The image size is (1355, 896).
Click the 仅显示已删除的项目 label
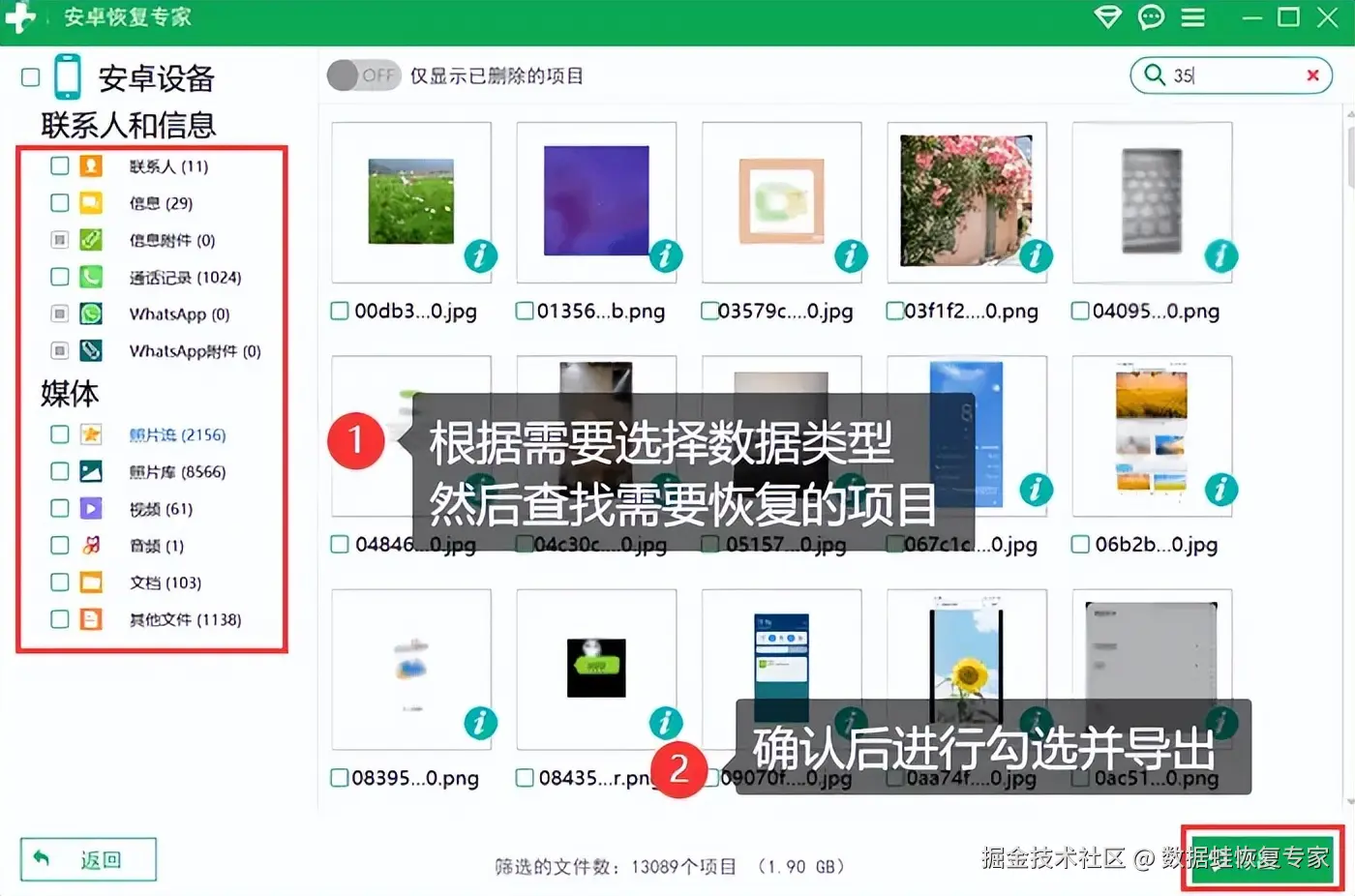tap(497, 75)
